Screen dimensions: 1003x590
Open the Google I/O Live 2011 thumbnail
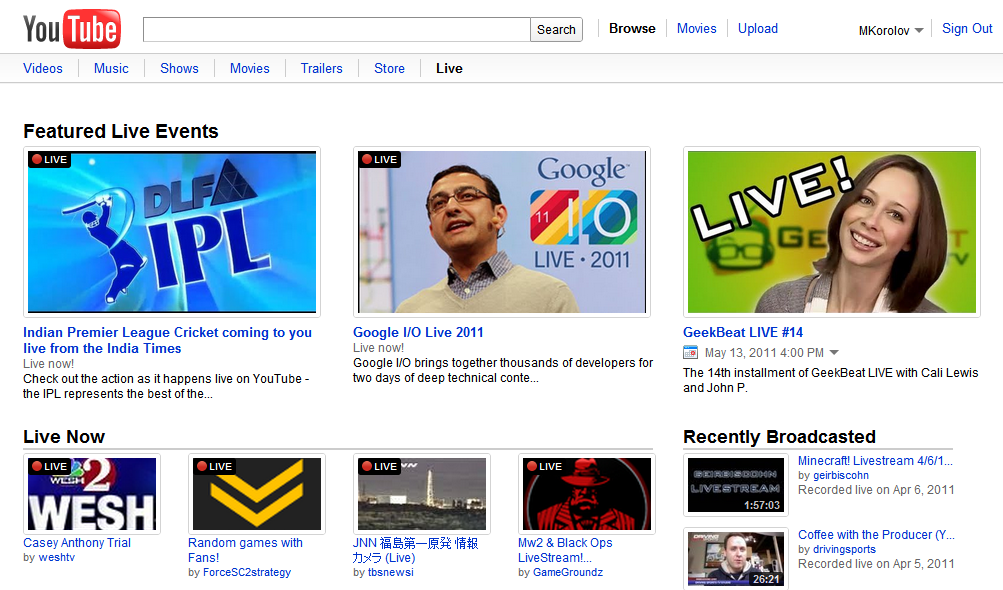click(502, 232)
